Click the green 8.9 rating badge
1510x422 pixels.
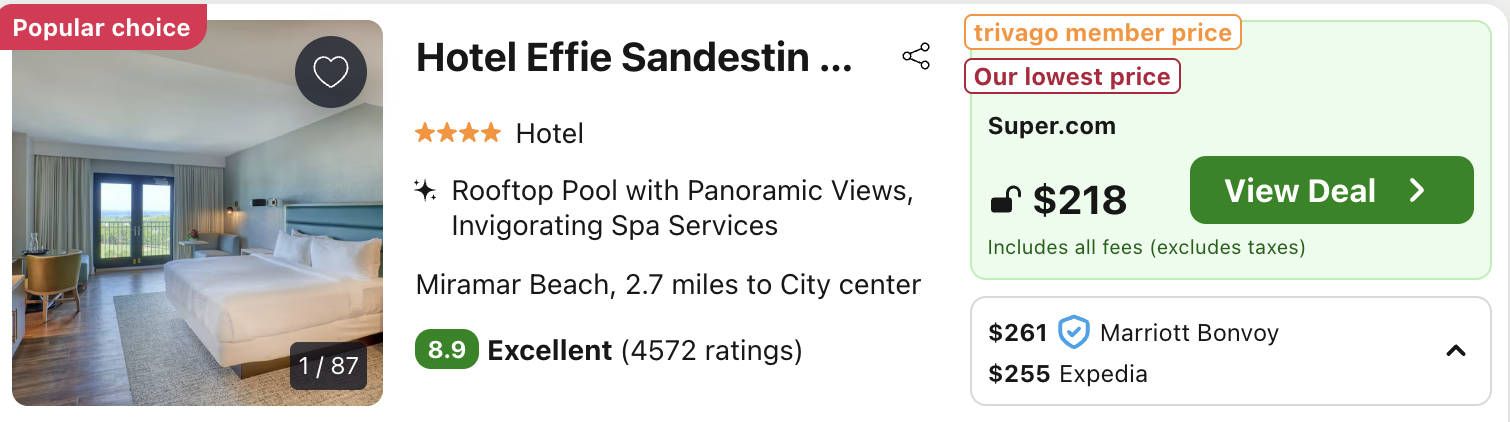[446, 351]
